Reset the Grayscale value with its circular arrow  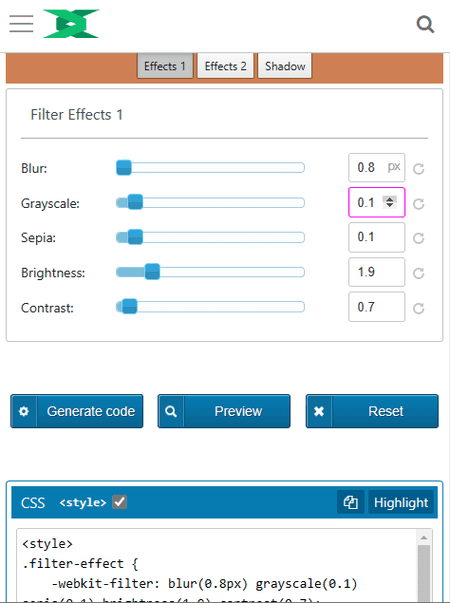point(418,203)
